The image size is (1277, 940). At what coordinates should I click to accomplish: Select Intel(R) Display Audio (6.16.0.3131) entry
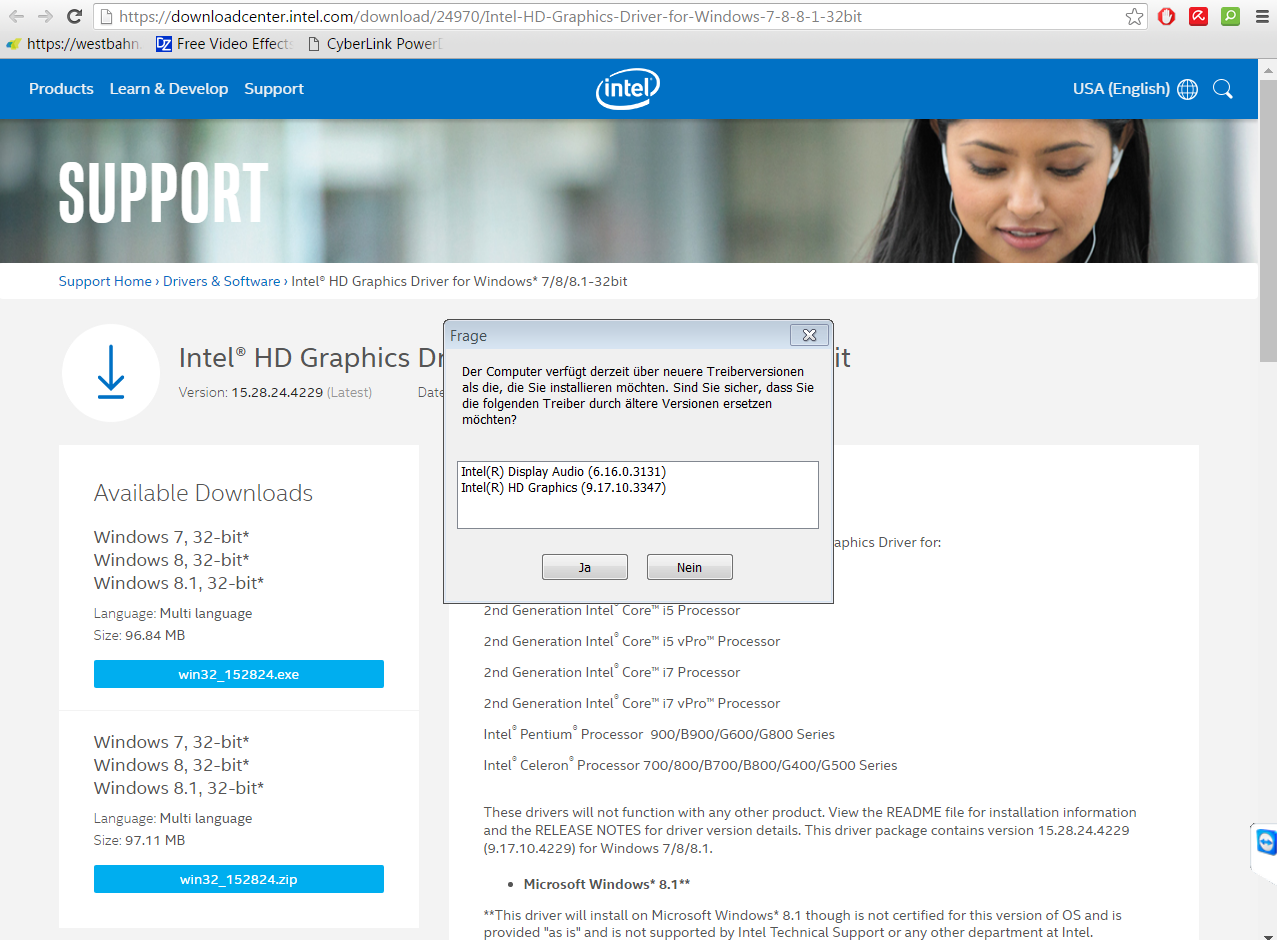click(x=563, y=471)
